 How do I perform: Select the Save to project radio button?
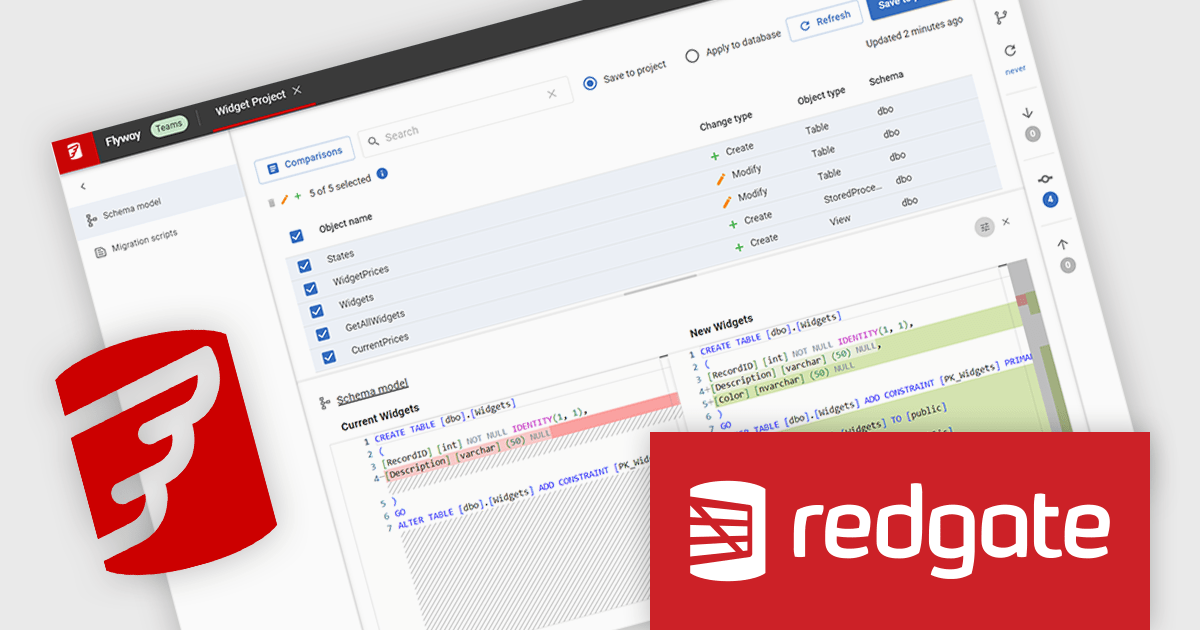pos(590,83)
